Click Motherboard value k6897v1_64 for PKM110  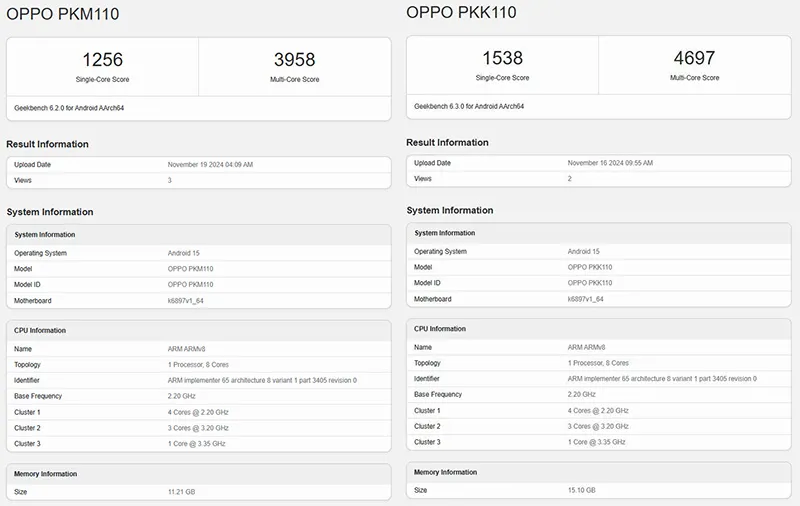click(186, 301)
